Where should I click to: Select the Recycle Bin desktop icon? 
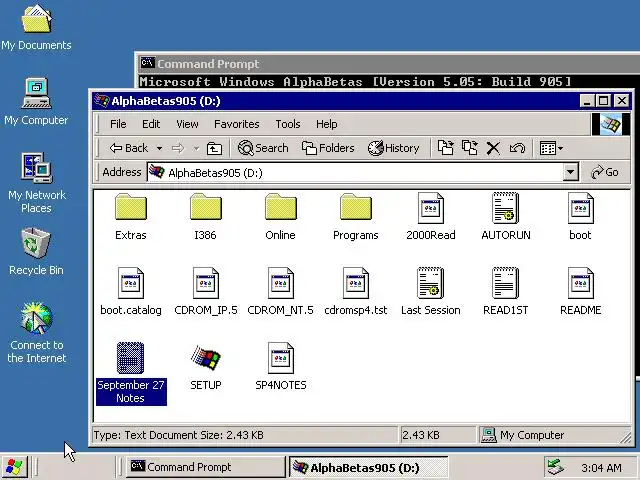pos(36,252)
